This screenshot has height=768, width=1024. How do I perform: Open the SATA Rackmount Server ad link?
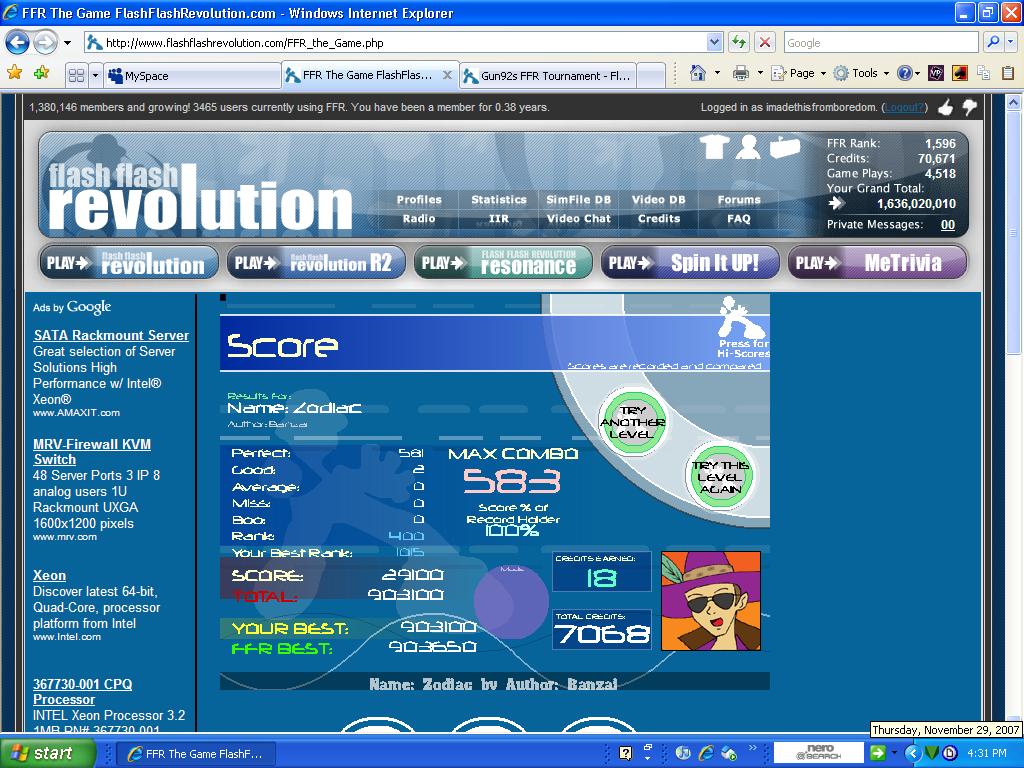[111, 335]
